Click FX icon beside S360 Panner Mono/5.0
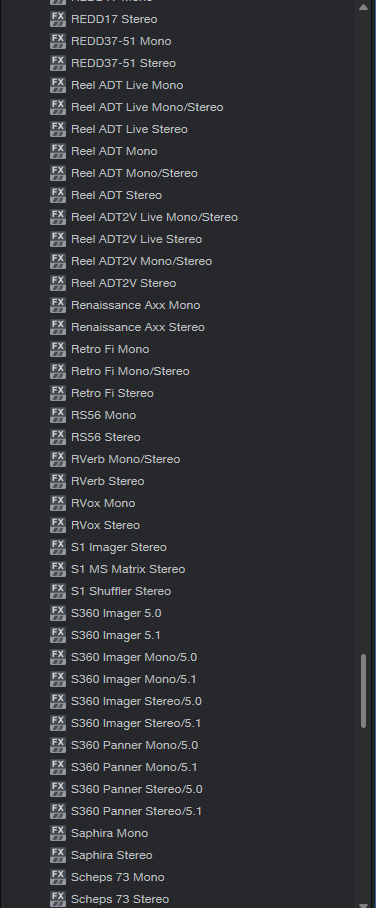This screenshot has width=376, height=908. tap(58, 745)
